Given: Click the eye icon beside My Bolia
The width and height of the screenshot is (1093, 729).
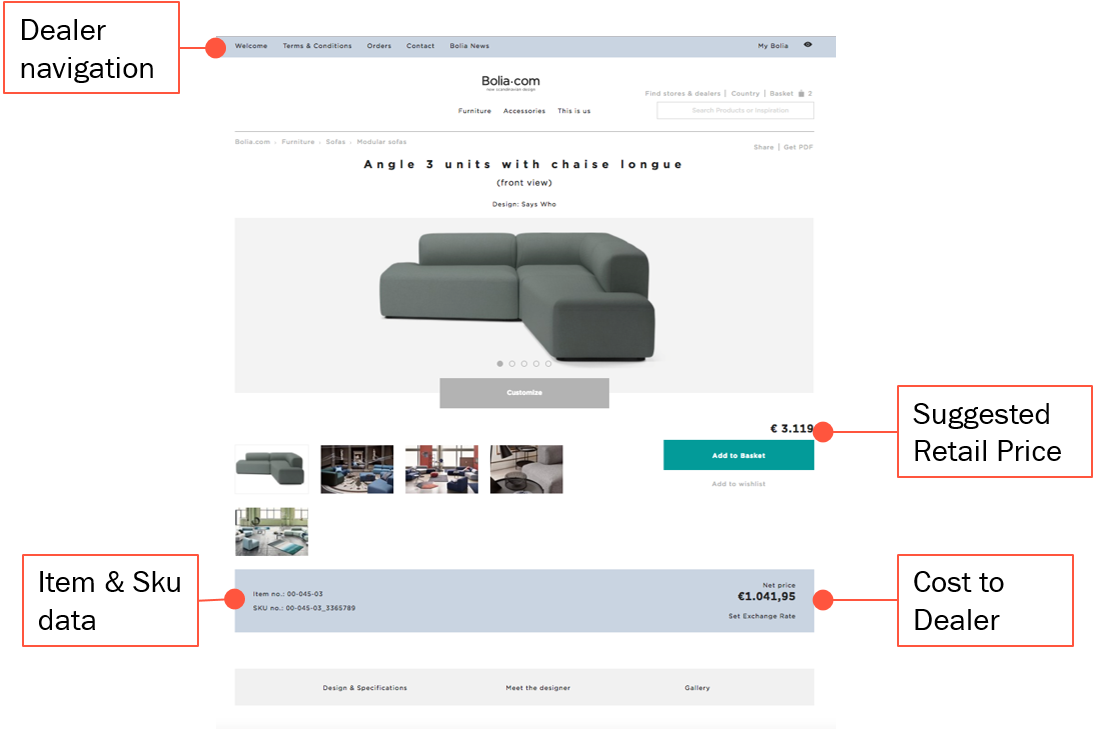Looking at the screenshot, I should point(807,45).
